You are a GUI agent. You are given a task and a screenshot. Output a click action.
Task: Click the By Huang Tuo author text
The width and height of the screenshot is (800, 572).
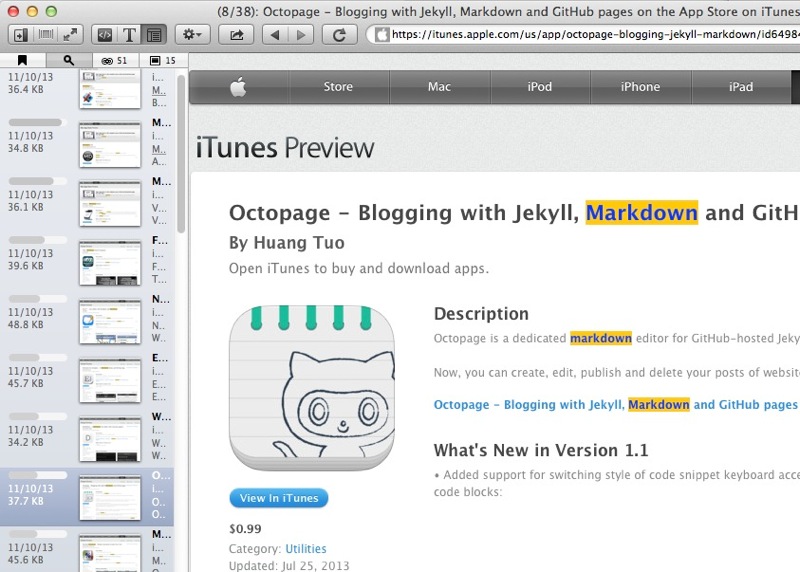(x=287, y=242)
